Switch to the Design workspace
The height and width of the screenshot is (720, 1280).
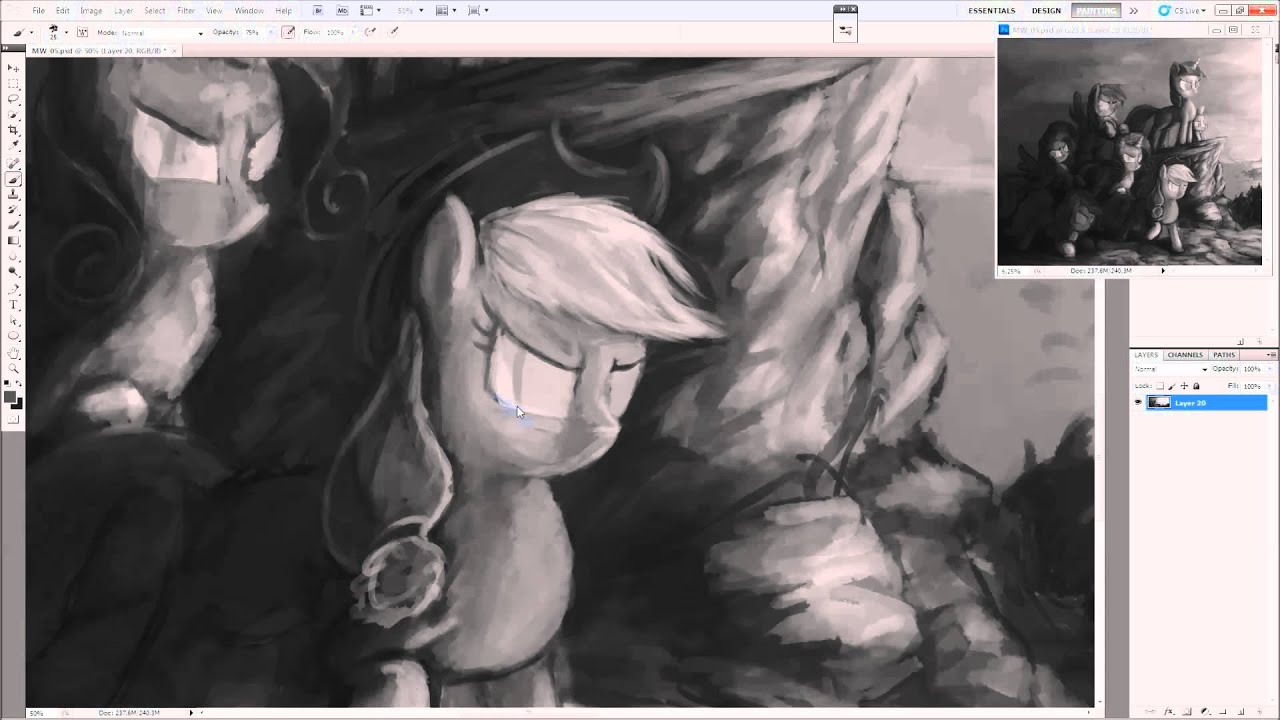[x=1046, y=11]
